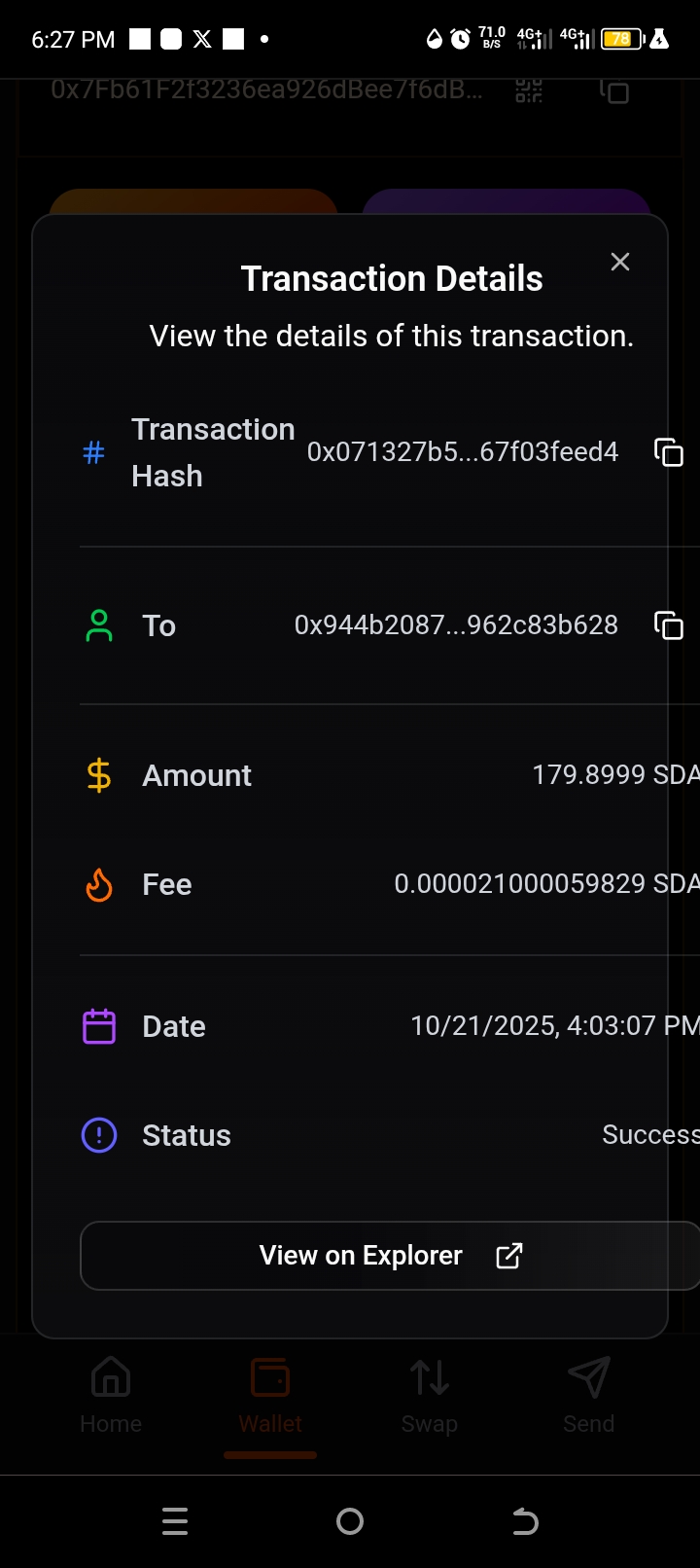Tap the dollar sign icon beside Amount
The width and height of the screenshot is (700, 1568).
pyautogui.click(x=99, y=775)
